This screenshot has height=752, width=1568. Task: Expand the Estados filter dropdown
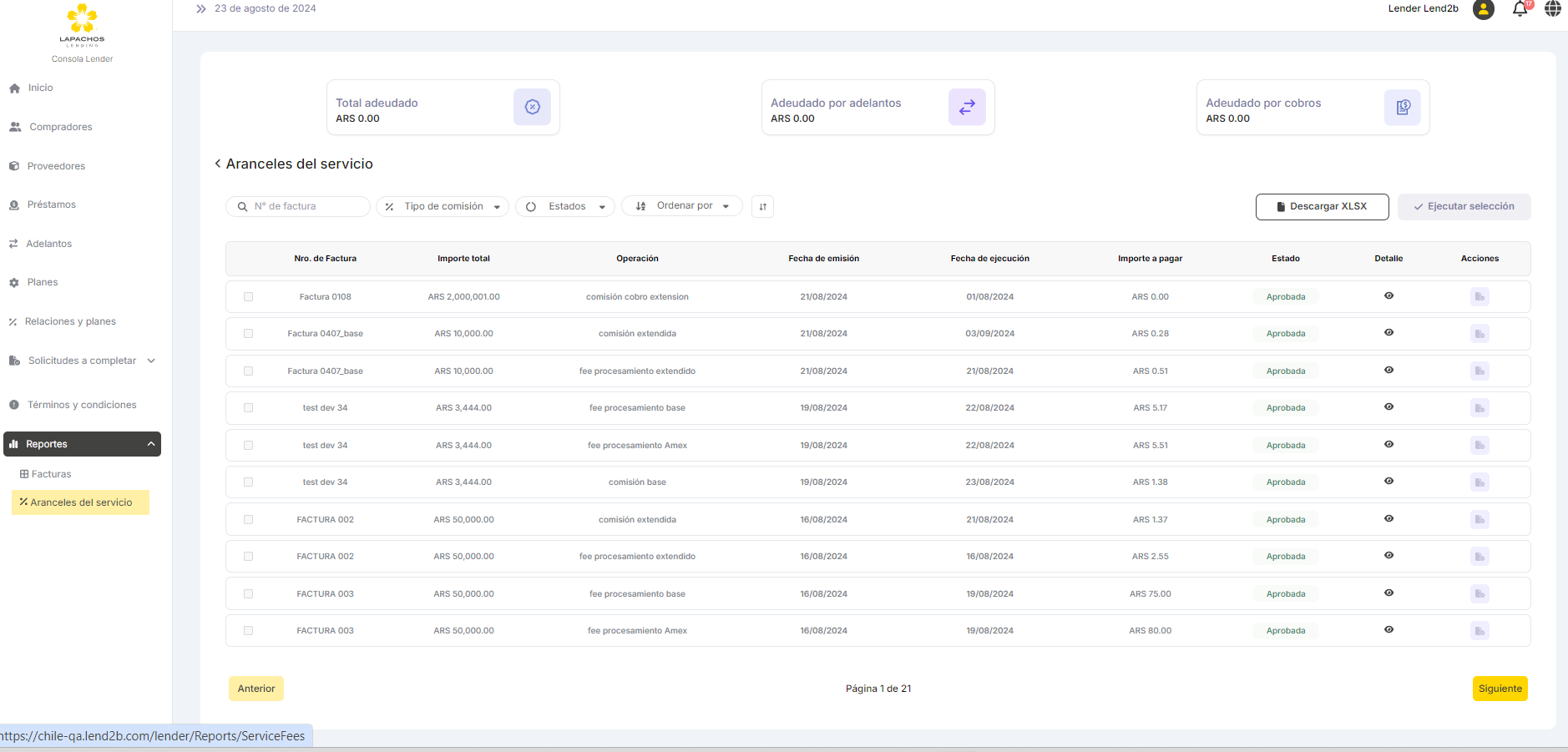565,207
